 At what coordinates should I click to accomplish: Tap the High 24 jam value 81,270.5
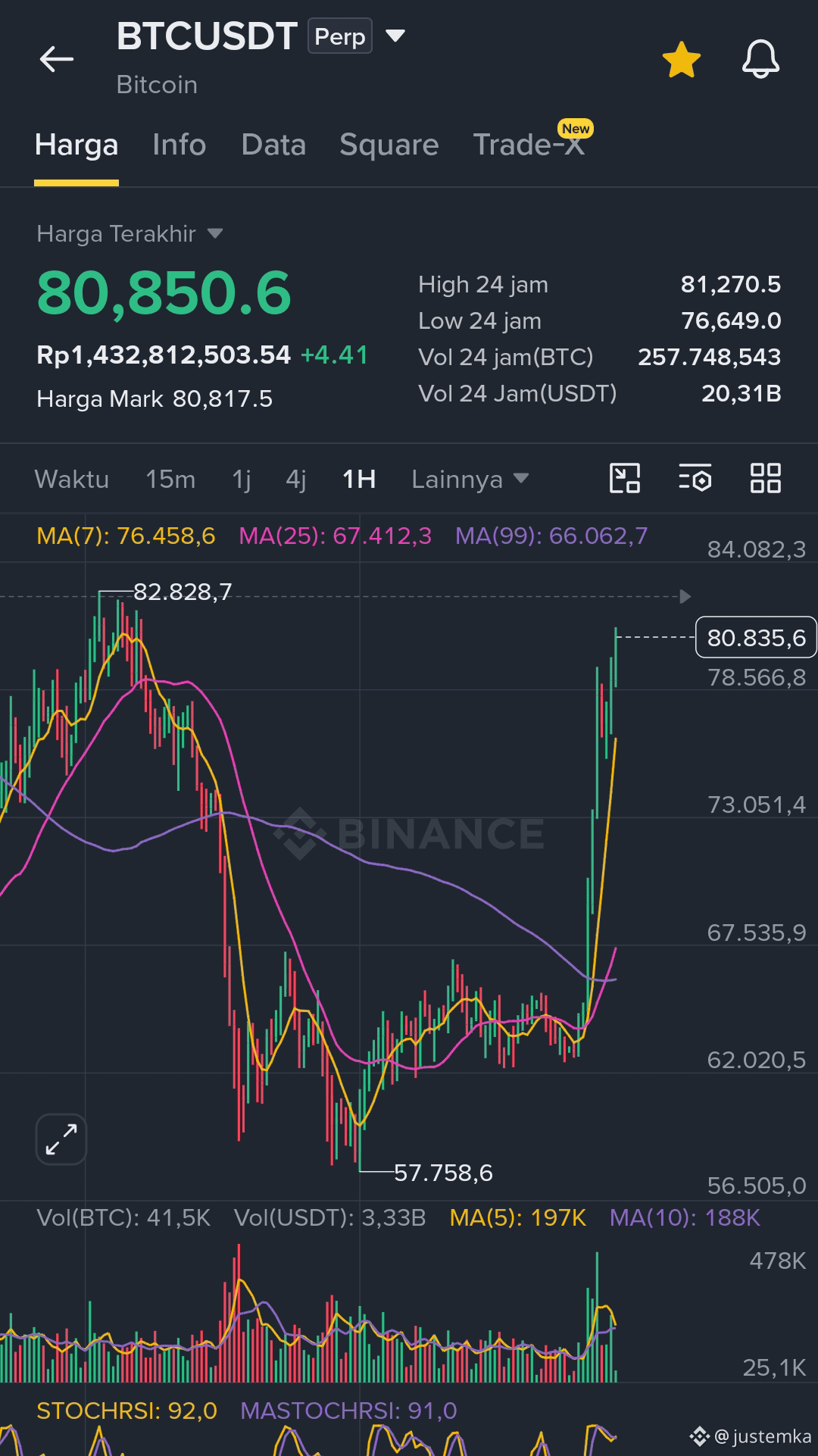click(x=731, y=285)
